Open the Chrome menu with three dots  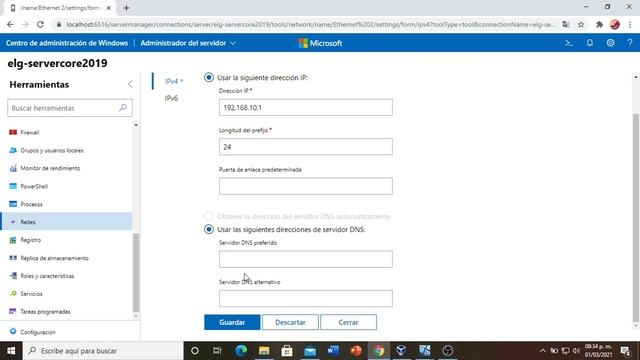click(x=630, y=24)
